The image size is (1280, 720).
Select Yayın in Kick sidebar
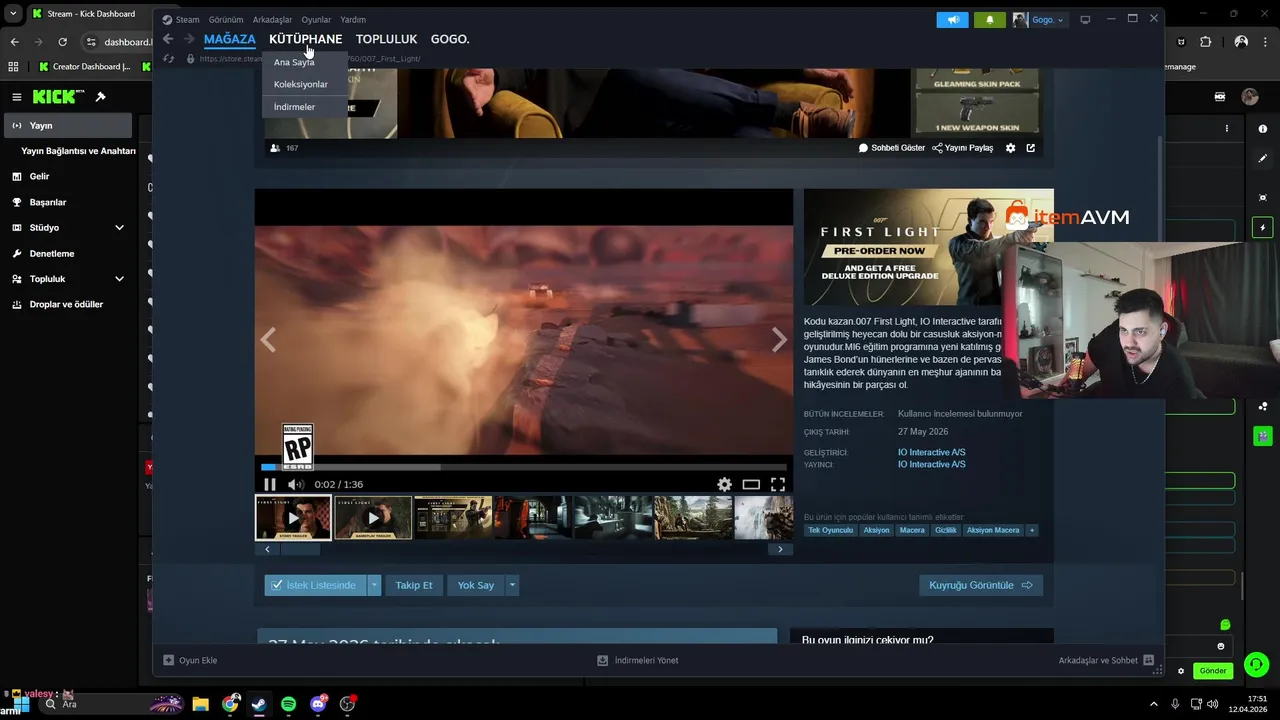[x=67, y=126]
